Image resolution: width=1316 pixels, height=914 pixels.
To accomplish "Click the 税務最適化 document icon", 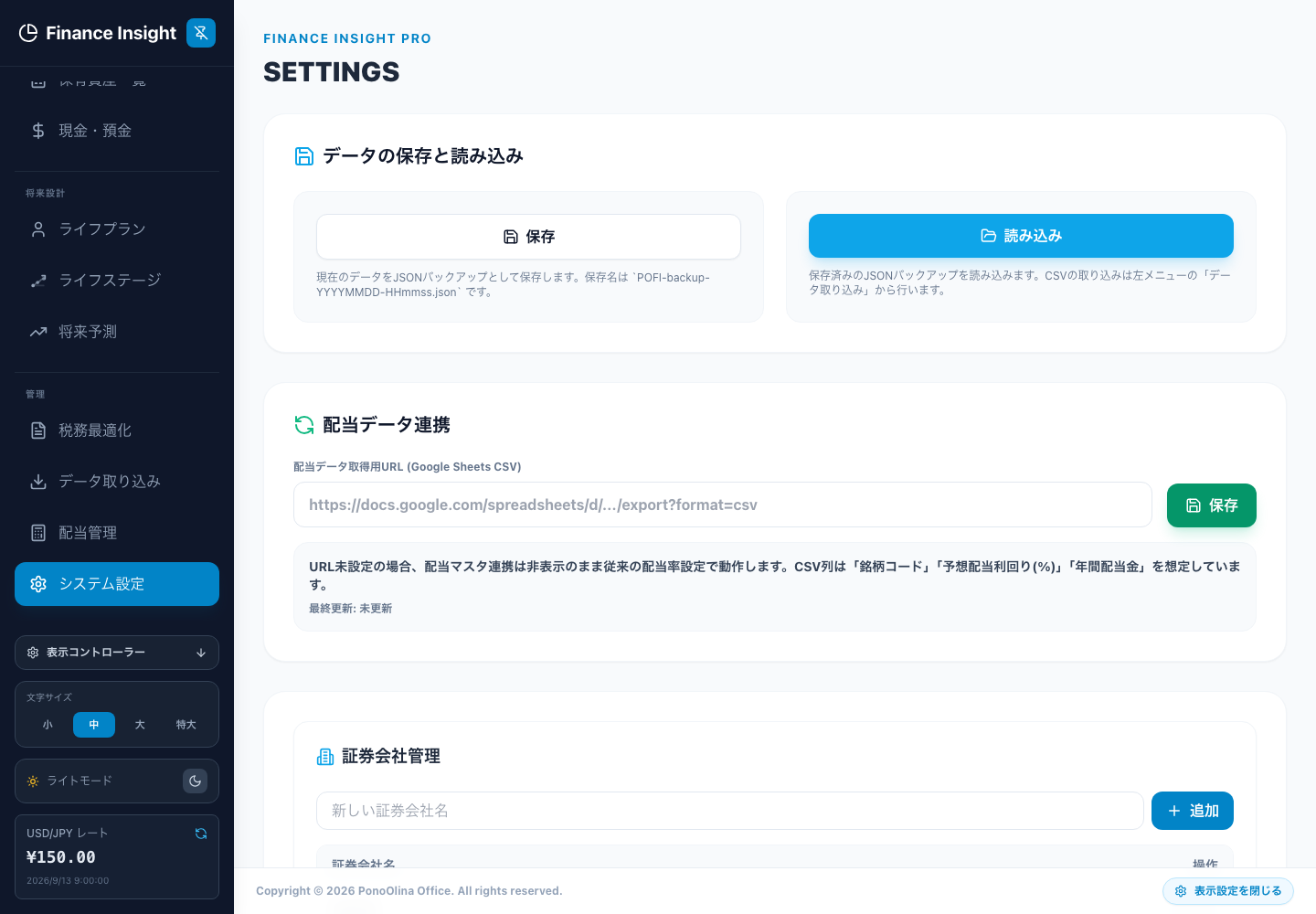I will [38, 430].
